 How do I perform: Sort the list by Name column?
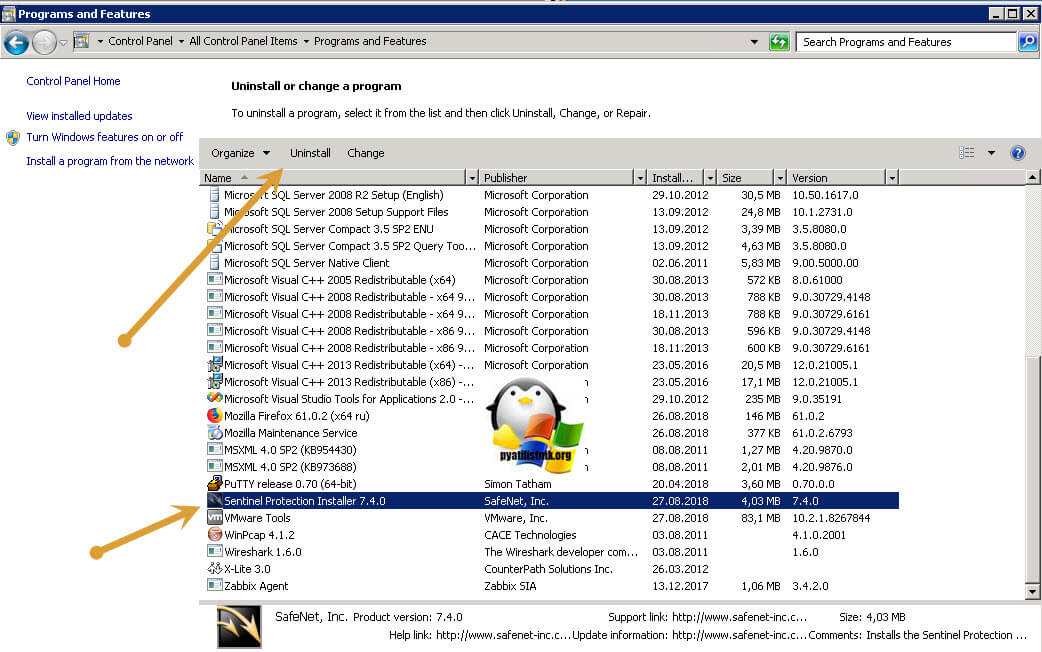coord(333,178)
